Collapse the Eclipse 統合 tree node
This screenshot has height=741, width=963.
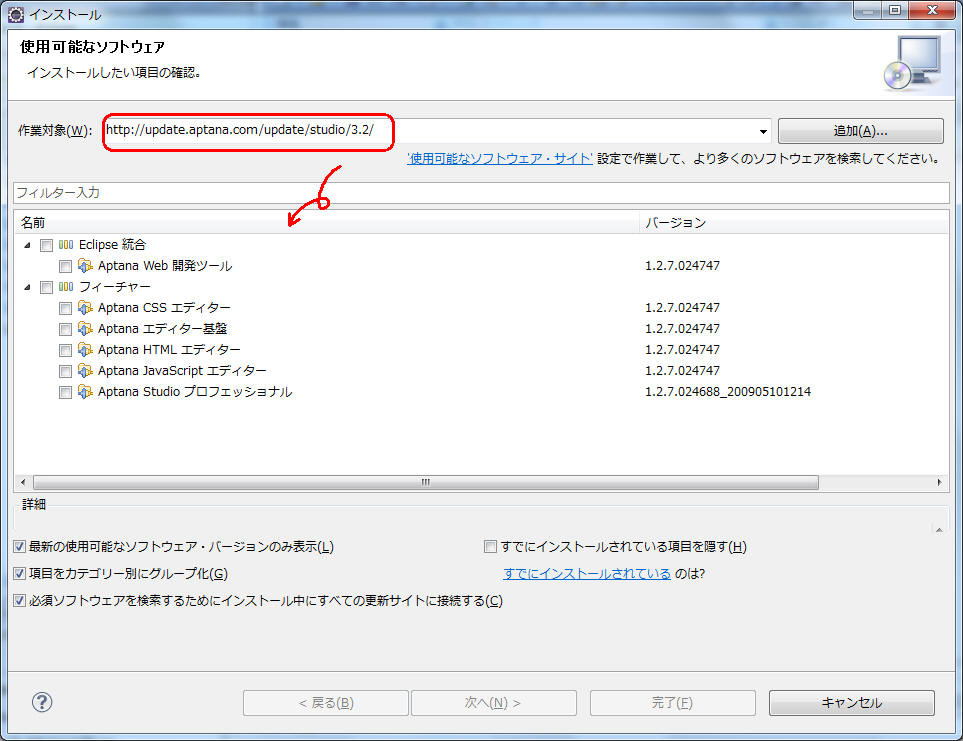click(26, 245)
